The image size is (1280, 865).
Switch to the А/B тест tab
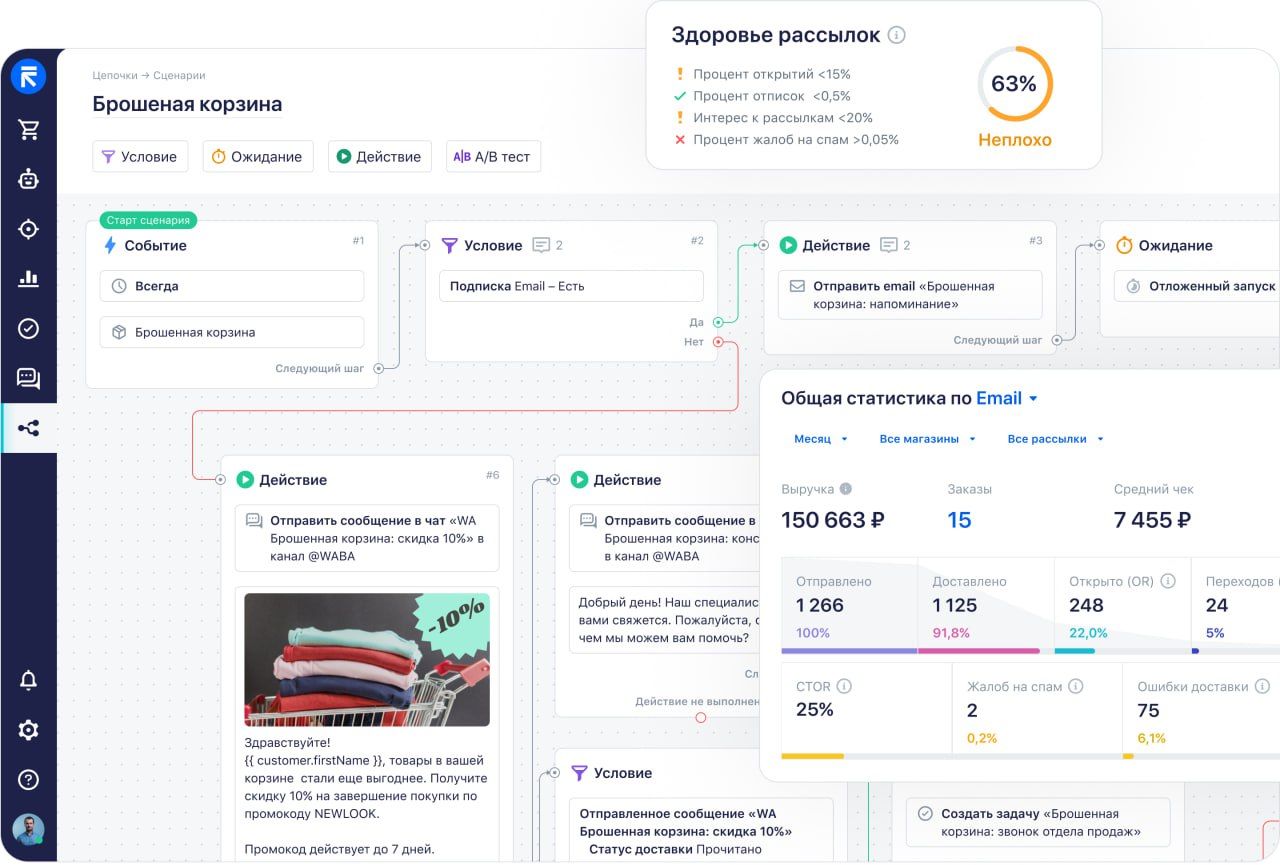click(492, 156)
